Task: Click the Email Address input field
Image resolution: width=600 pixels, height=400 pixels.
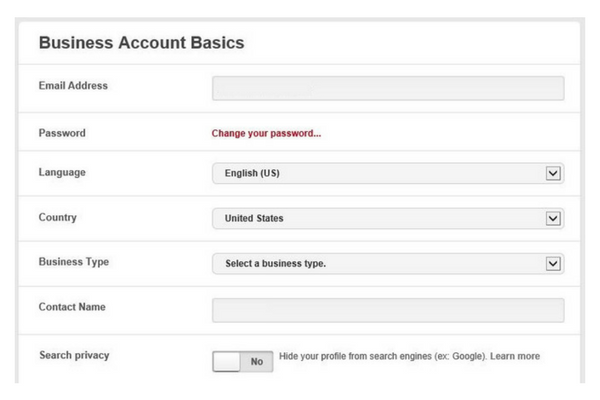Action: pos(388,89)
